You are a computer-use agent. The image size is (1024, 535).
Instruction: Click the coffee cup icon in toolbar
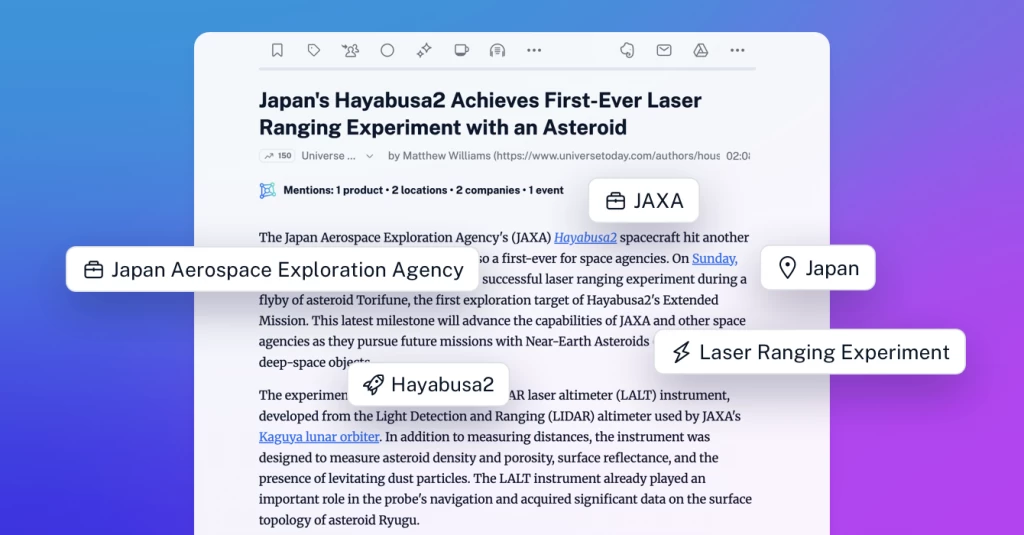click(x=461, y=50)
